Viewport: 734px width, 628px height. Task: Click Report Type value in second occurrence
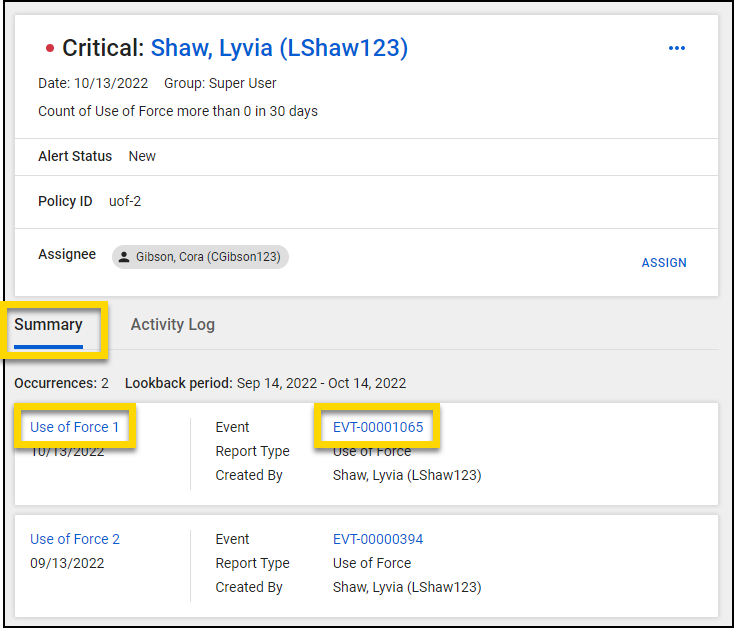372,563
